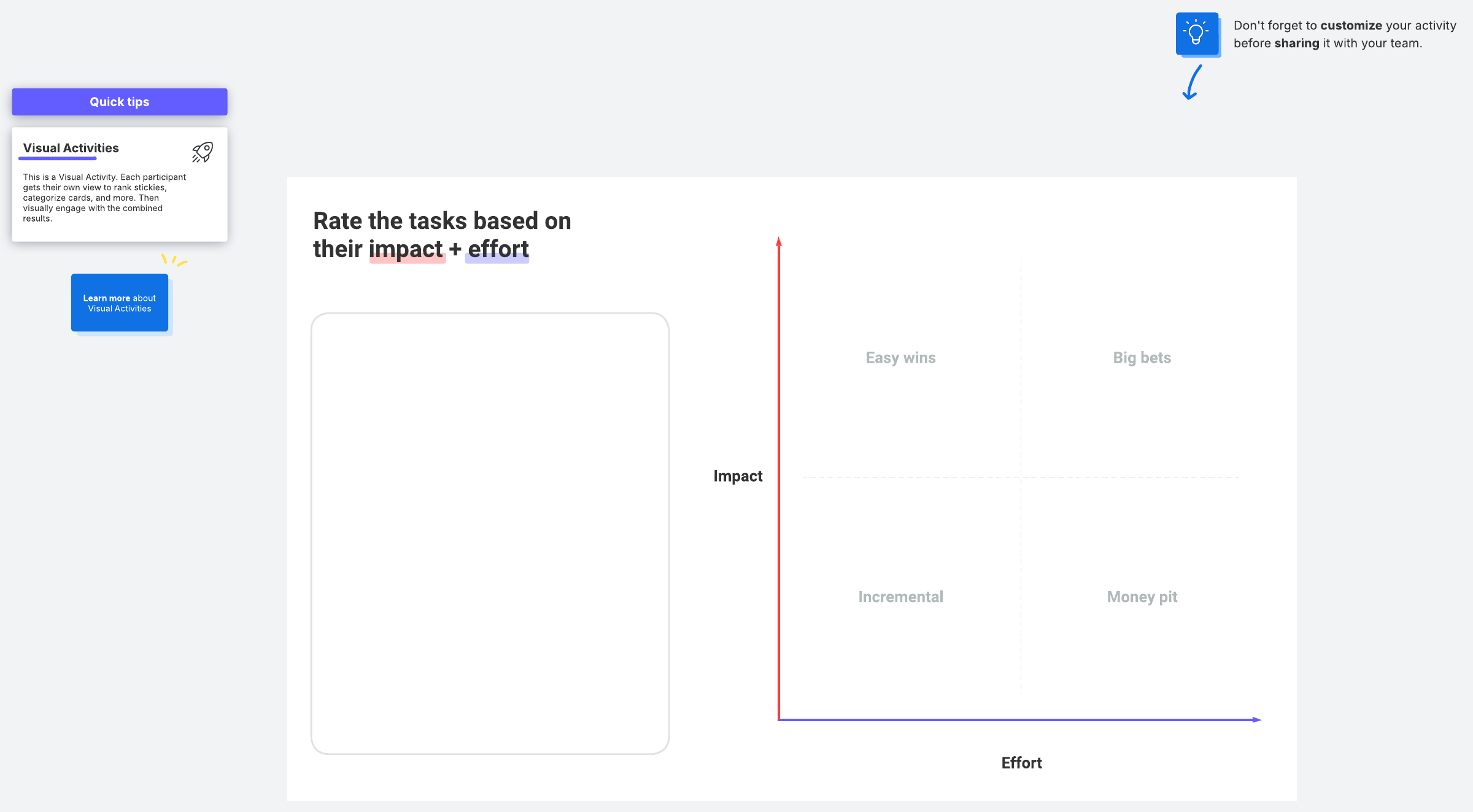Click the blue lightbulb tip icon
This screenshot has width=1473, height=812.
[x=1197, y=34]
